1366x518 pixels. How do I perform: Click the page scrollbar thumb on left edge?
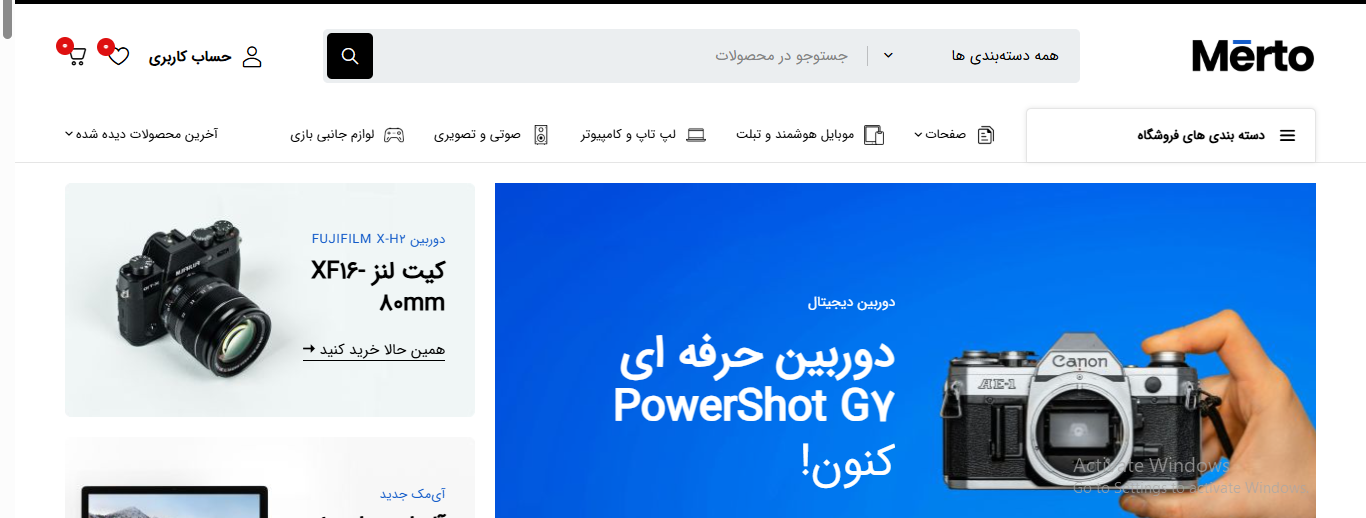[x=7, y=20]
